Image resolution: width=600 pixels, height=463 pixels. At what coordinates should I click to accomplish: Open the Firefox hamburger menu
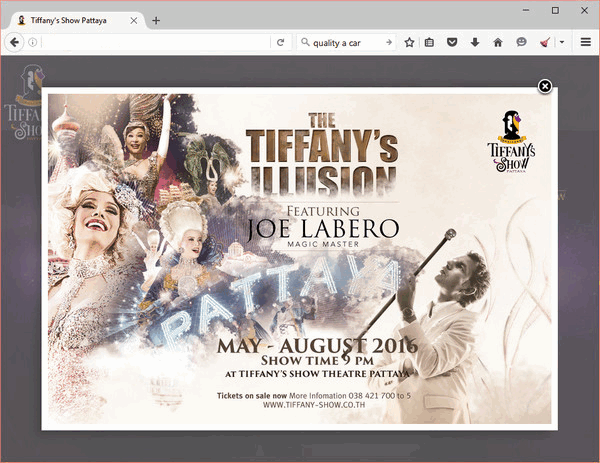(x=586, y=42)
